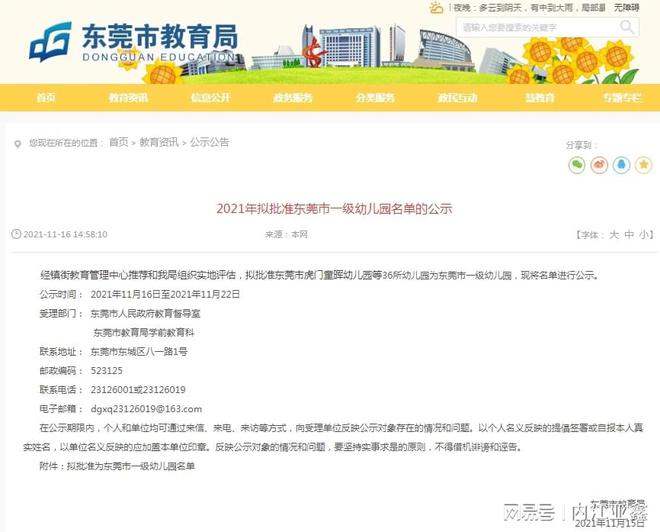Open 首页 in the navigation bar

tap(46, 98)
